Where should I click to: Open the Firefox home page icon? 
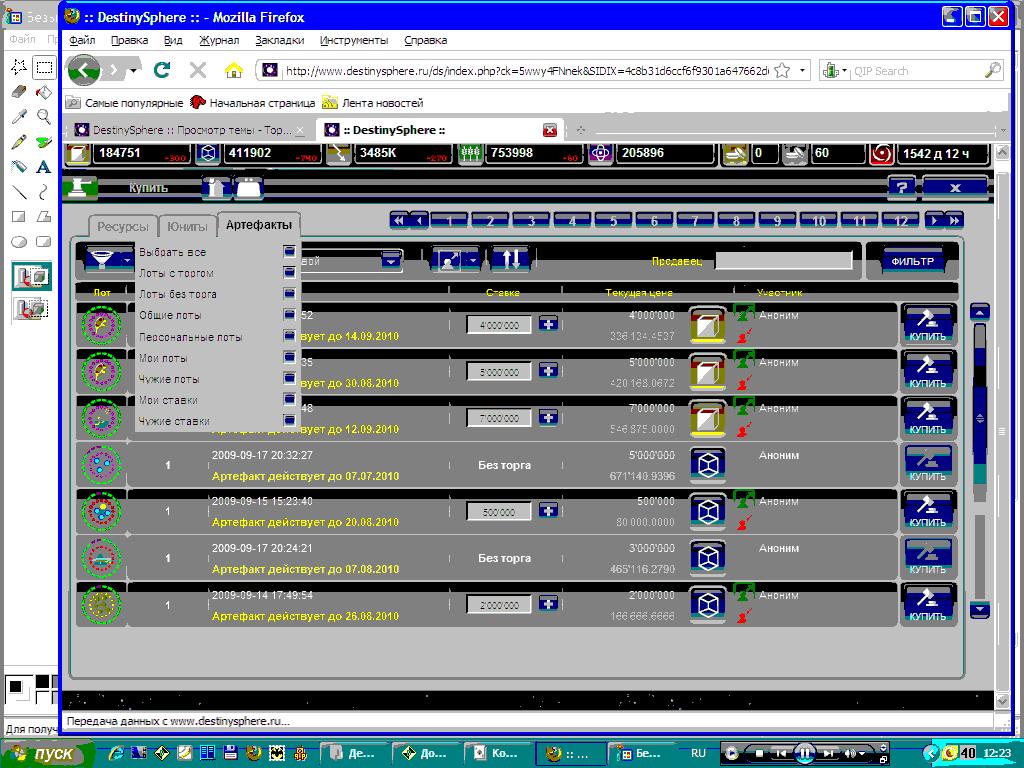[x=233, y=70]
